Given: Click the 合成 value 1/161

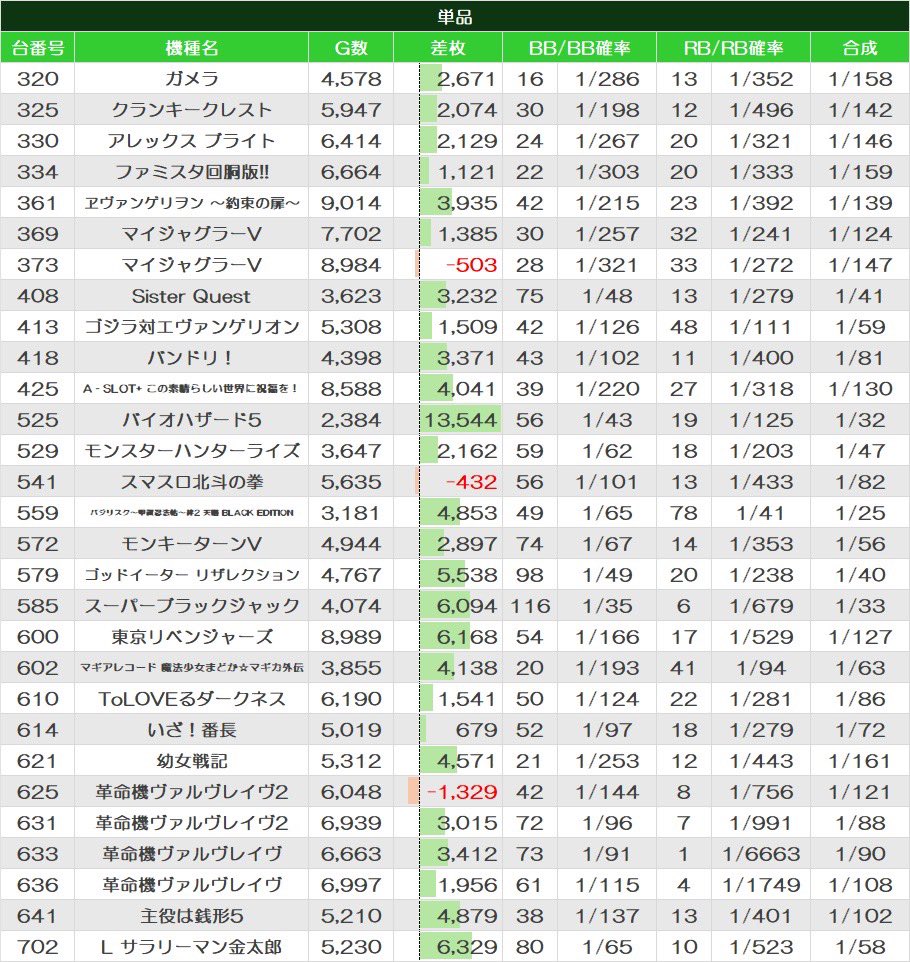Looking at the screenshot, I should click(x=860, y=760).
